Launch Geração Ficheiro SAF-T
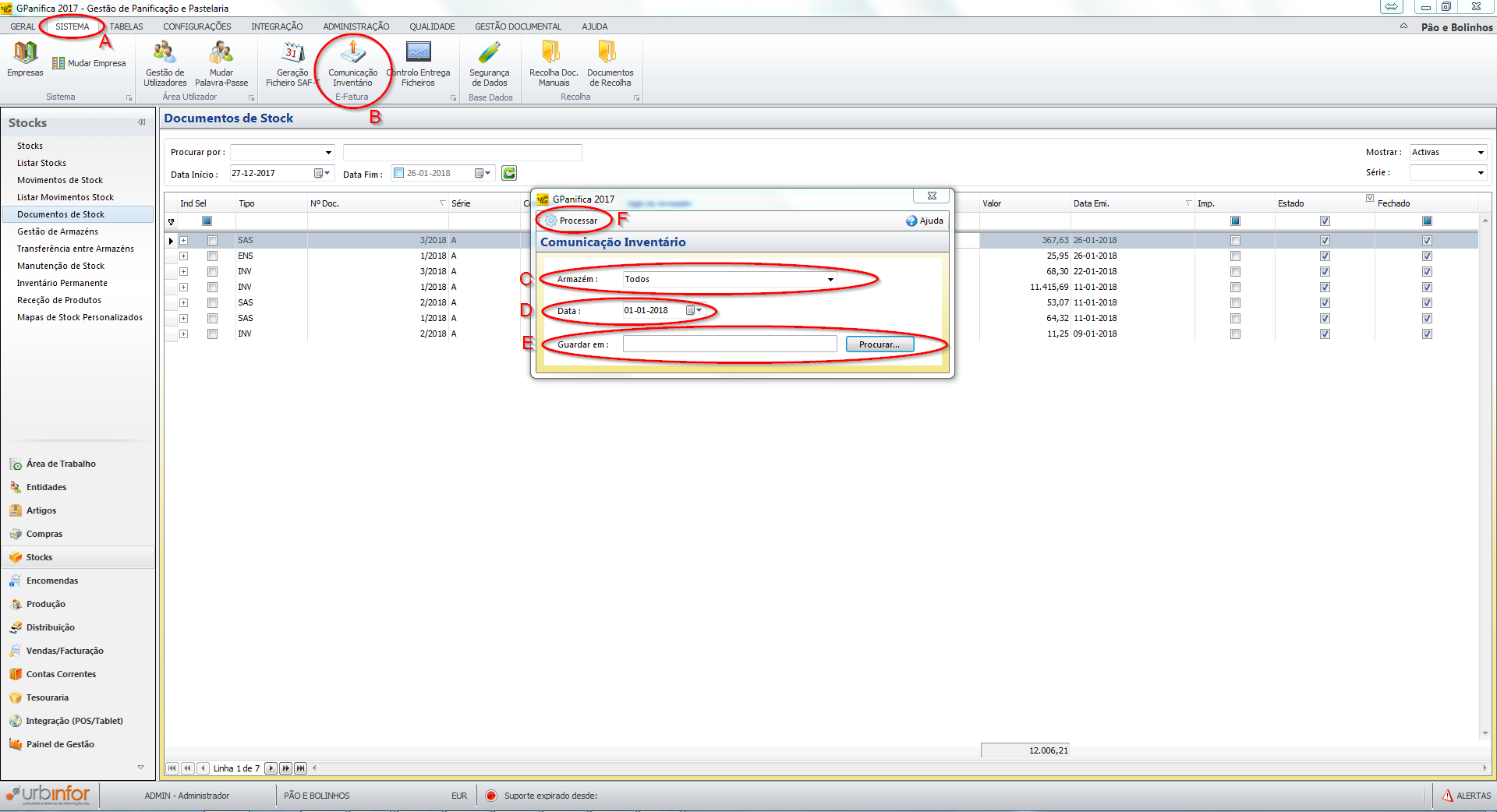This screenshot has height=812, width=1497. [292, 62]
